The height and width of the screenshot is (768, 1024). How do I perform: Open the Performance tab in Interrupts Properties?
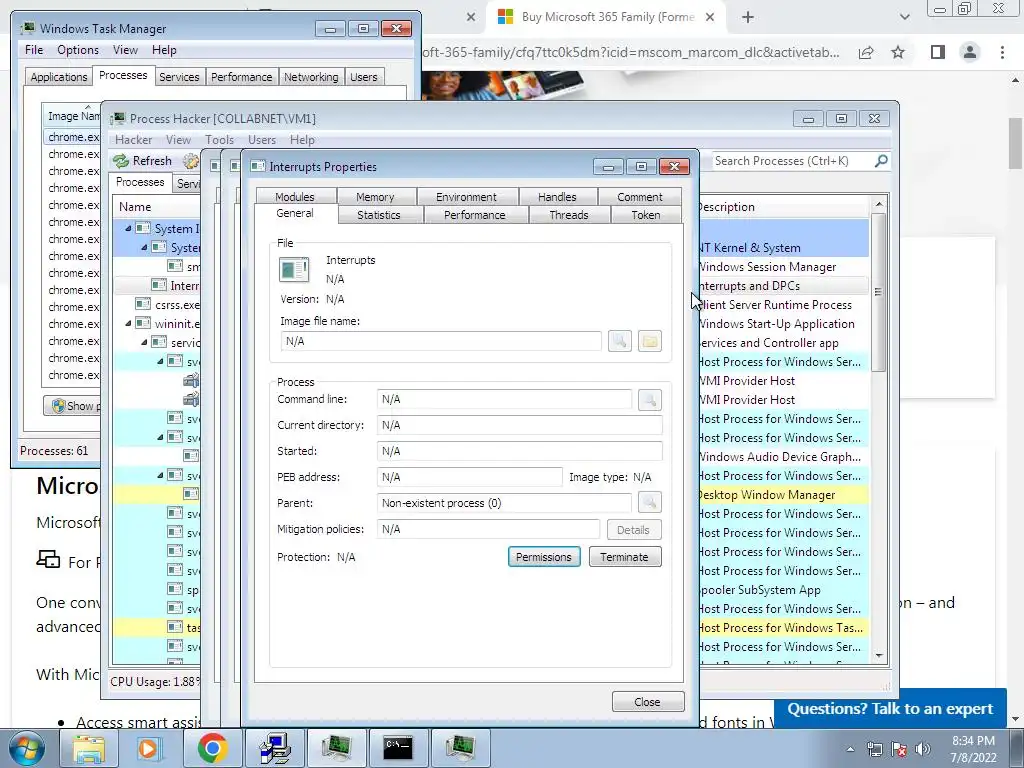[475, 215]
